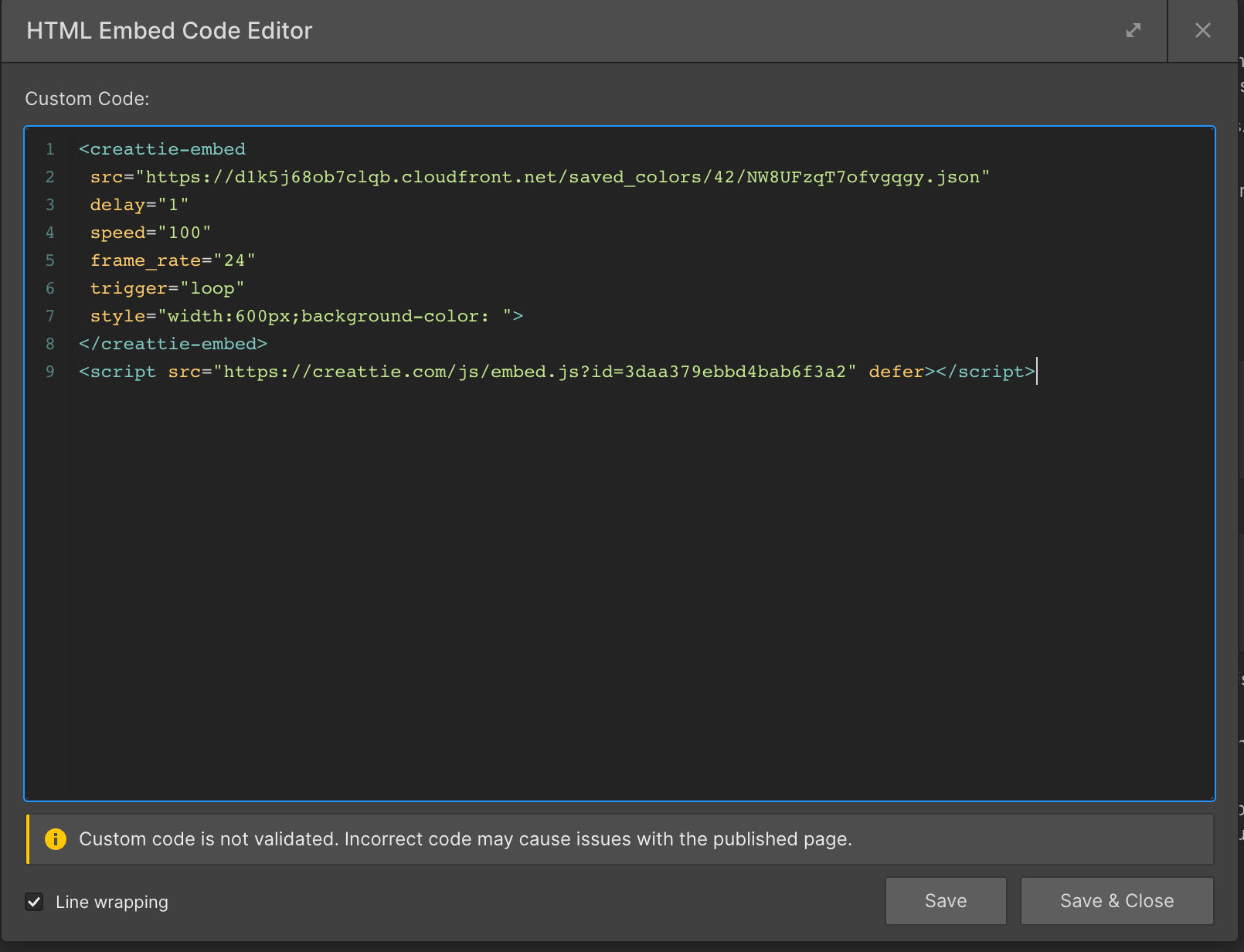This screenshot has height=952, width=1244.
Task: Click the Custom Code label
Action: pyautogui.click(x=87, y=98)
